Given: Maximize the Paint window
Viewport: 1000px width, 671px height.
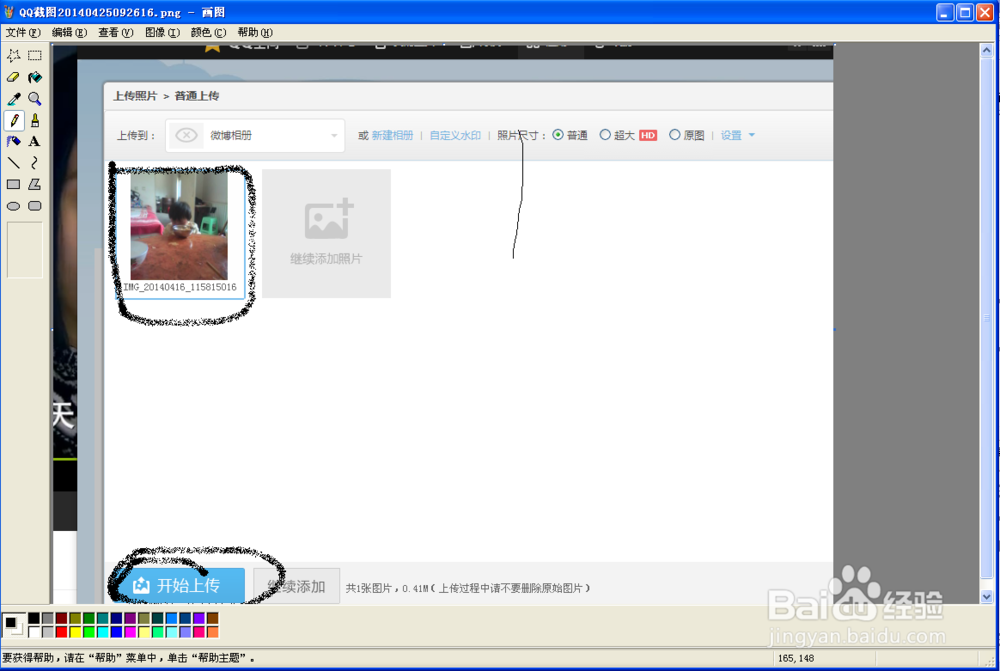Looking at the screenshot, I should pos(965,12).
